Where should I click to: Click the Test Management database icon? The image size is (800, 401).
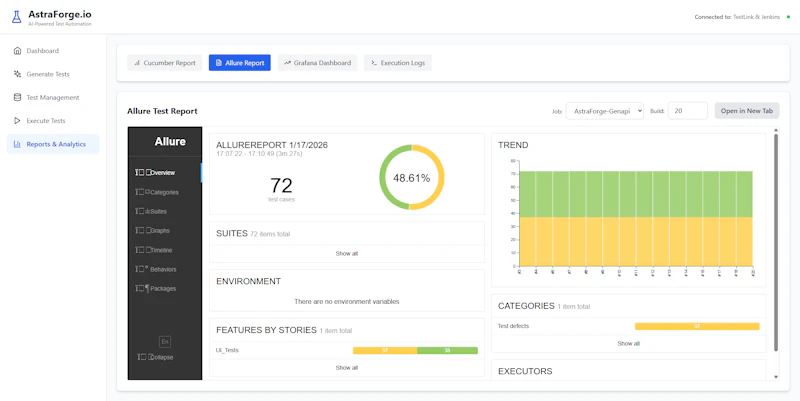[x=17, y=97]
